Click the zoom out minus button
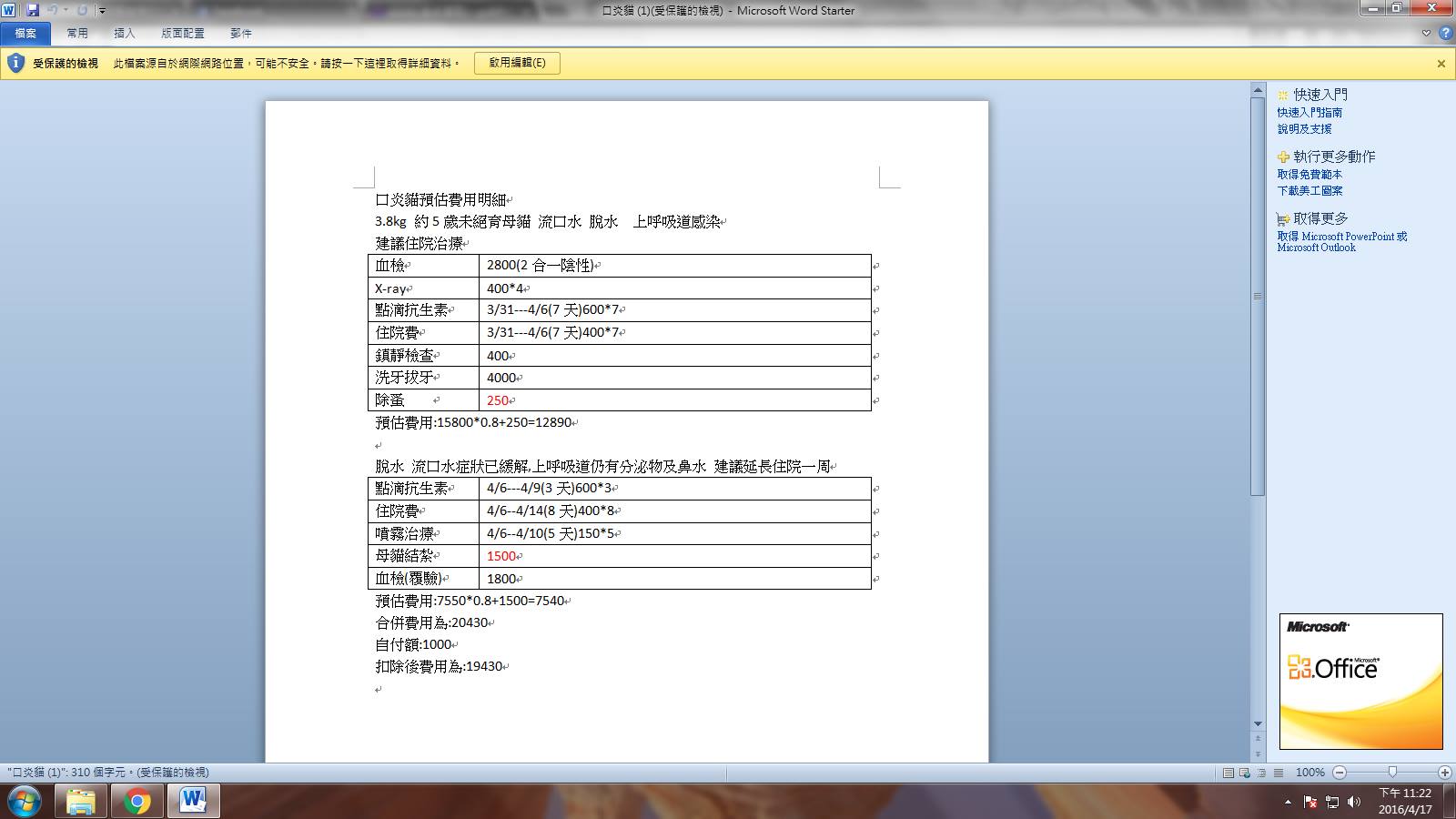Viewport: 1456px width, 819px height. coord(1340,773)
